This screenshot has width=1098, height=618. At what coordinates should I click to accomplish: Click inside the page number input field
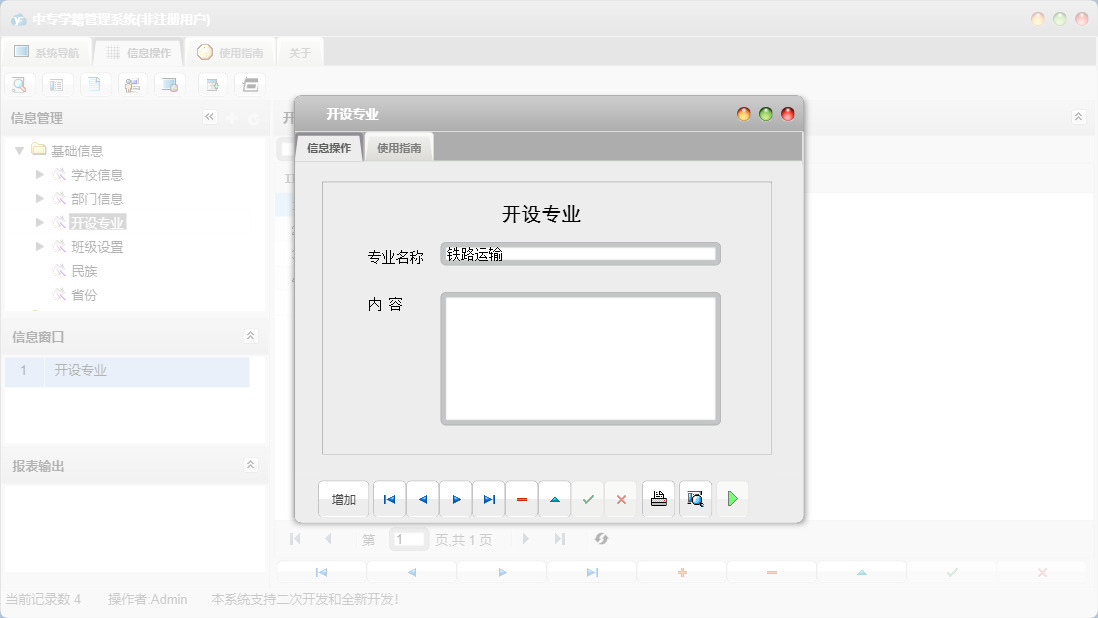(409, 539)
